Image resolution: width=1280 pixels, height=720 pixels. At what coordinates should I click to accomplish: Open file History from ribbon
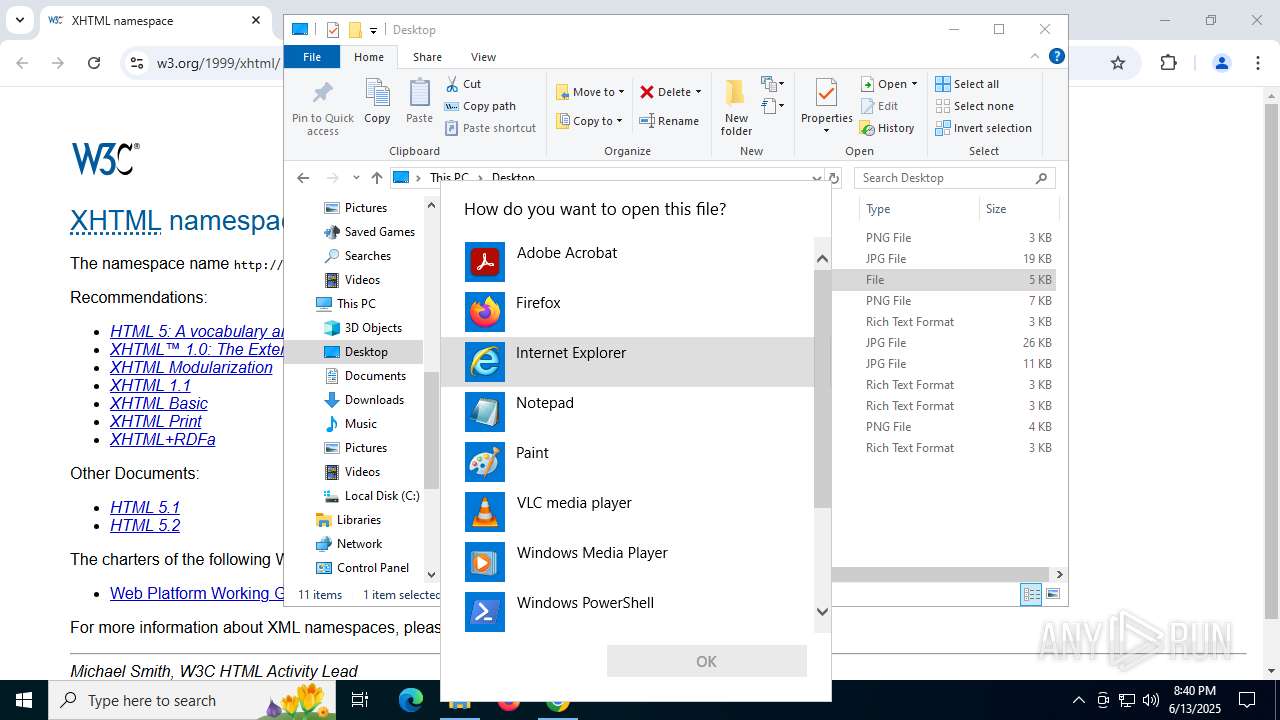click(887, 128)
